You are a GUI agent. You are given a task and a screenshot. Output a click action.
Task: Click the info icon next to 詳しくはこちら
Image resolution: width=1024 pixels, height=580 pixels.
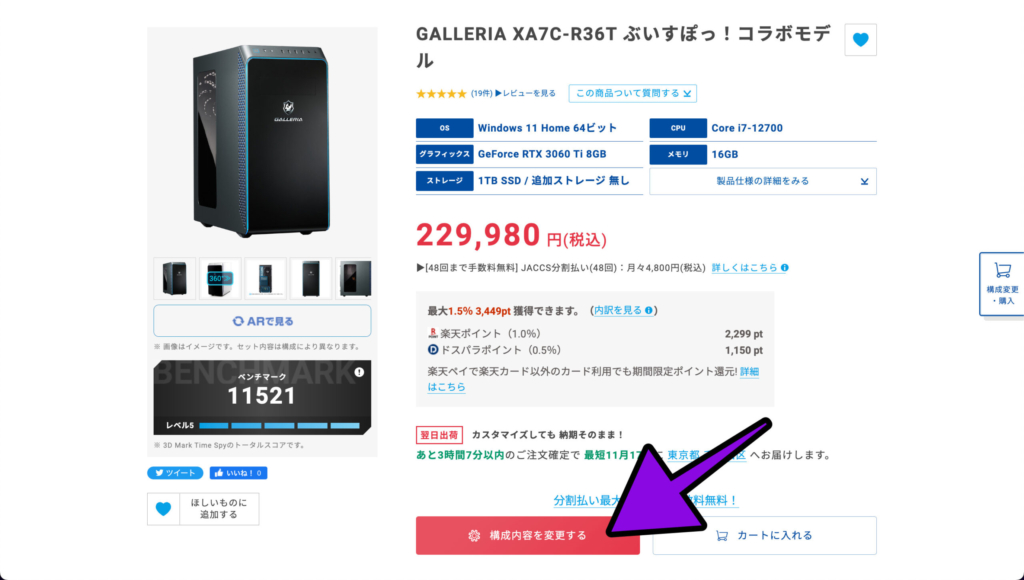point(784,268)
